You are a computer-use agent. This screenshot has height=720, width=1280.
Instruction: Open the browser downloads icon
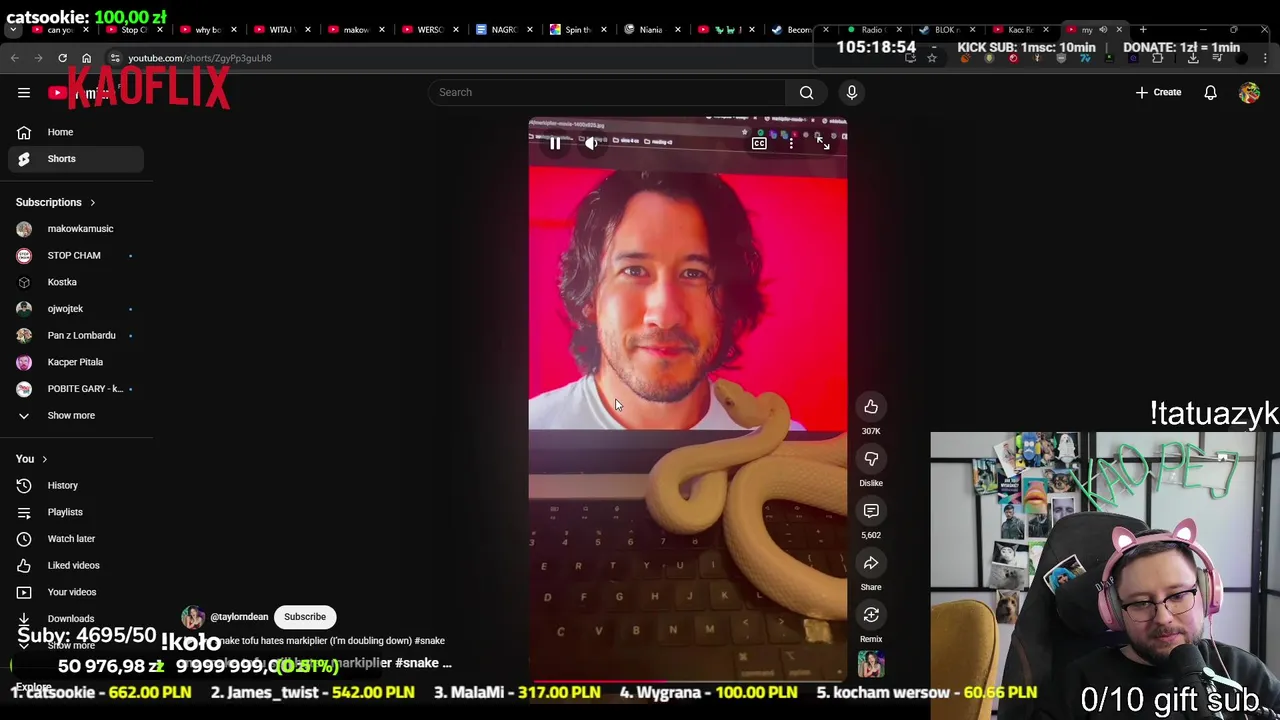[1193, 58]
